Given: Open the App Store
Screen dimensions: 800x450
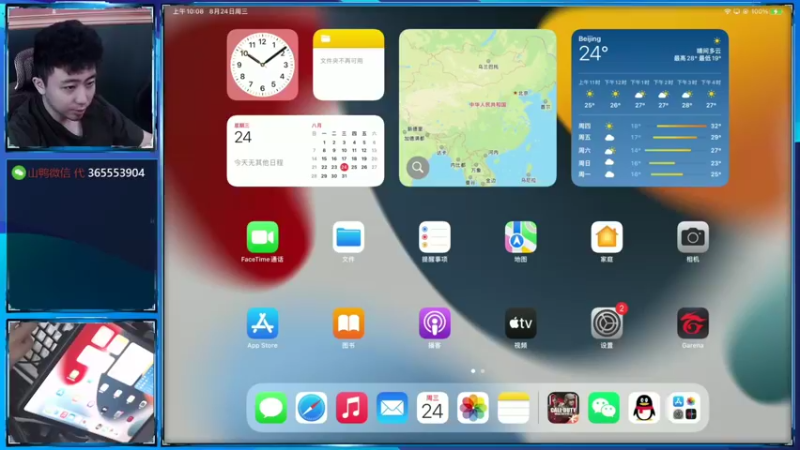Looking at the screenshot, I should click(262, 323).
